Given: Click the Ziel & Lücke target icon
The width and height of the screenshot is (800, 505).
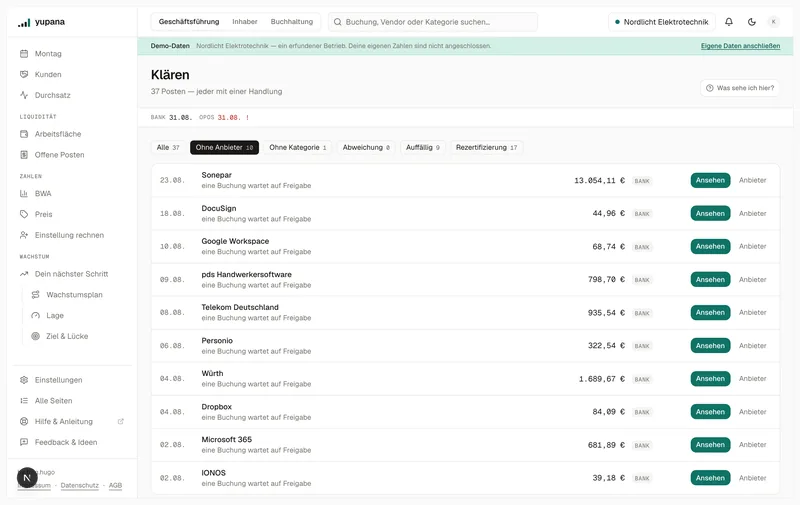Looking at the screenshot, I should click(36, 336).
